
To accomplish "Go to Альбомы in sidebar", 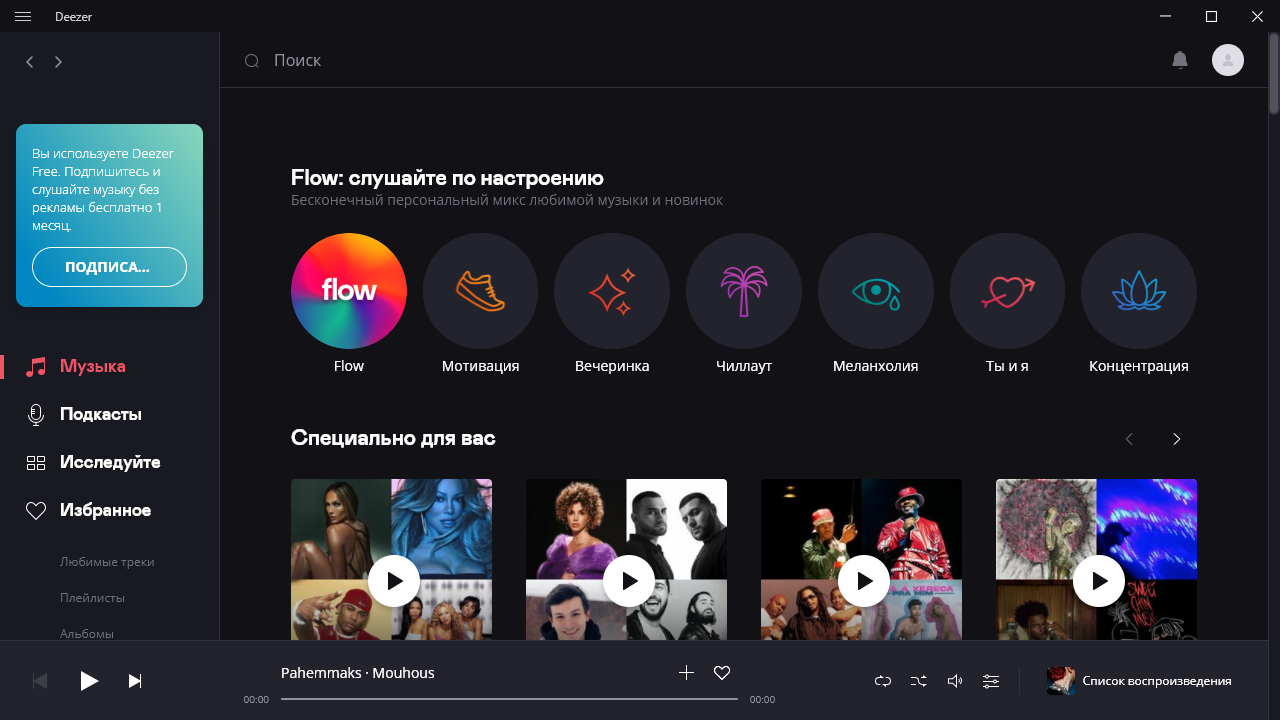I will click(x=87, y=634).
